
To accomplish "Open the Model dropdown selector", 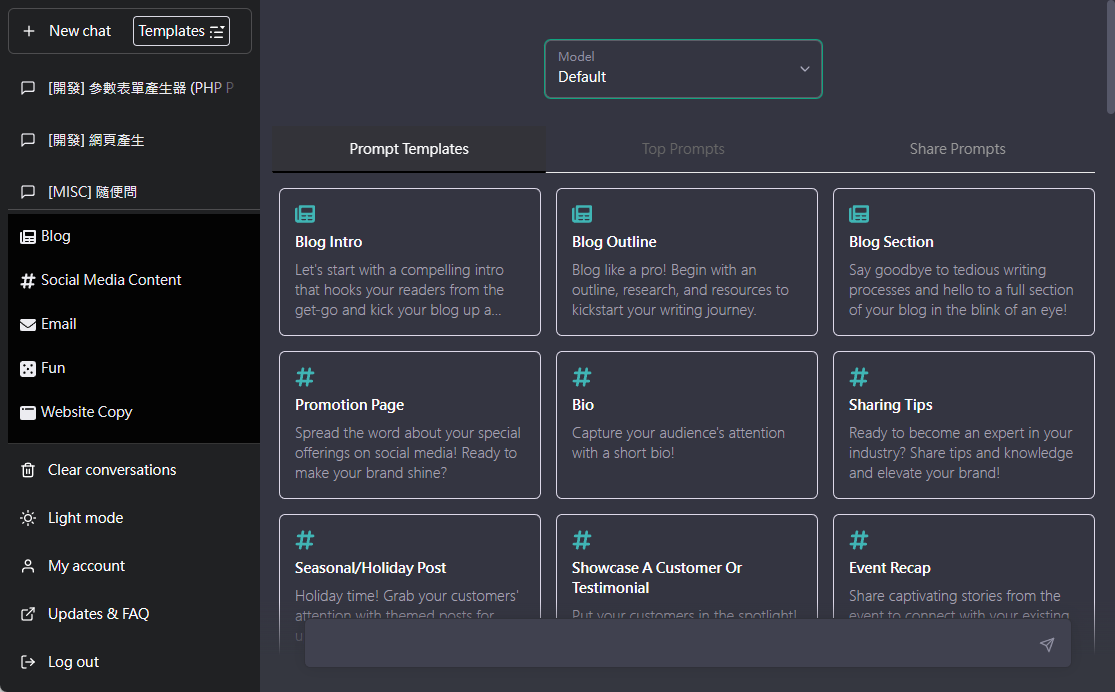I will pos(683,69).
